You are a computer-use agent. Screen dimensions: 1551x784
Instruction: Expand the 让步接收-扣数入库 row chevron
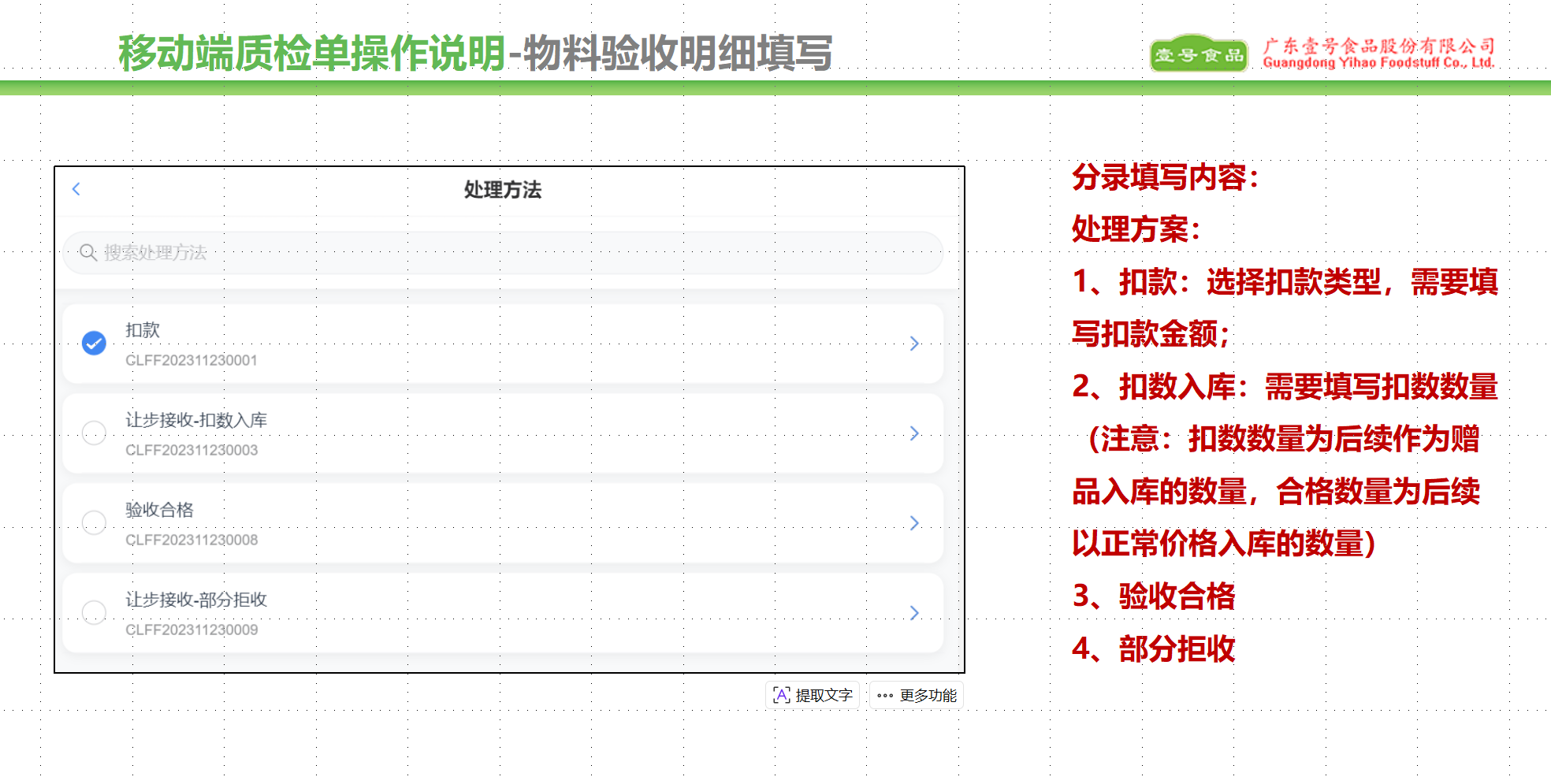(914, 433)
